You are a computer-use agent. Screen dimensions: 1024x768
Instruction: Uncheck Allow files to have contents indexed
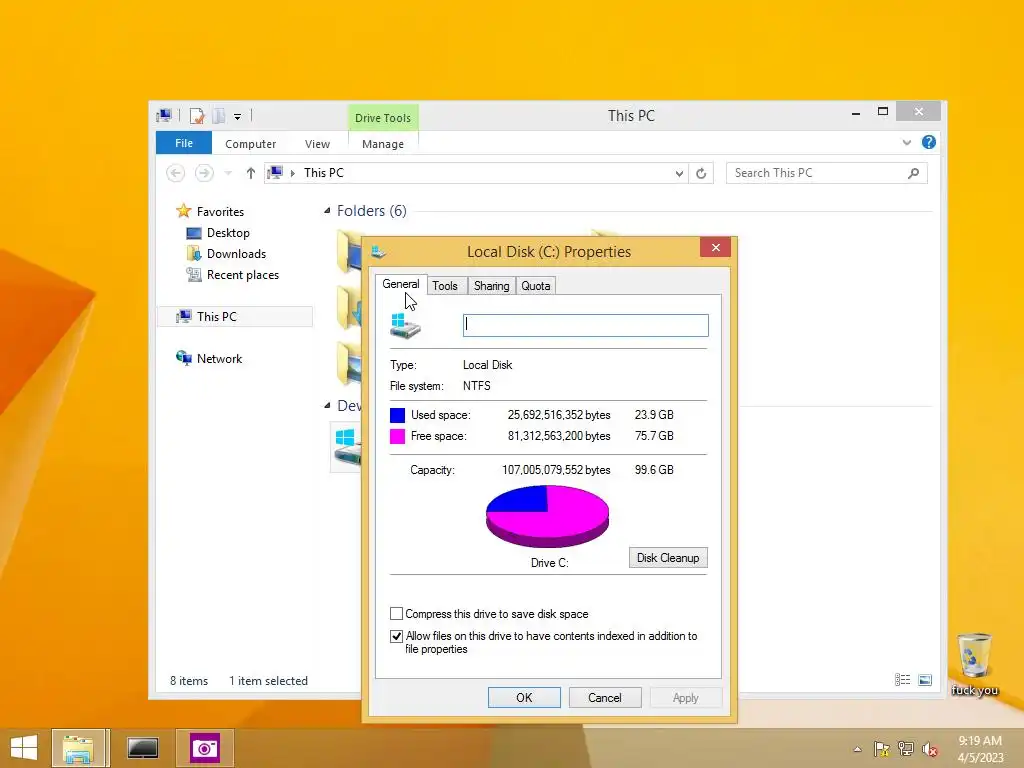pos(396,636)
